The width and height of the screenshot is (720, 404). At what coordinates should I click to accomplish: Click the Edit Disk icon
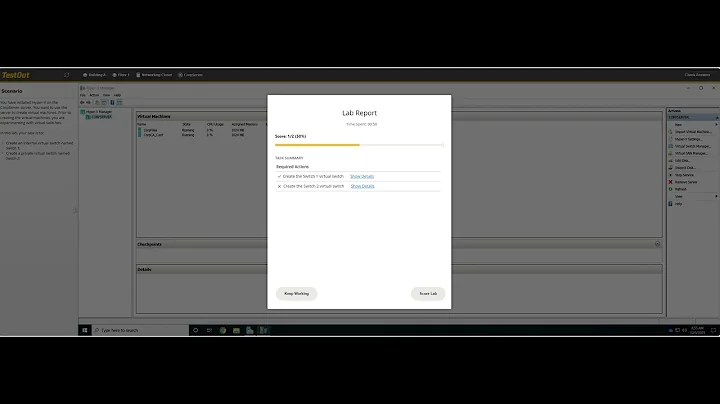click(x=670, y=161)
